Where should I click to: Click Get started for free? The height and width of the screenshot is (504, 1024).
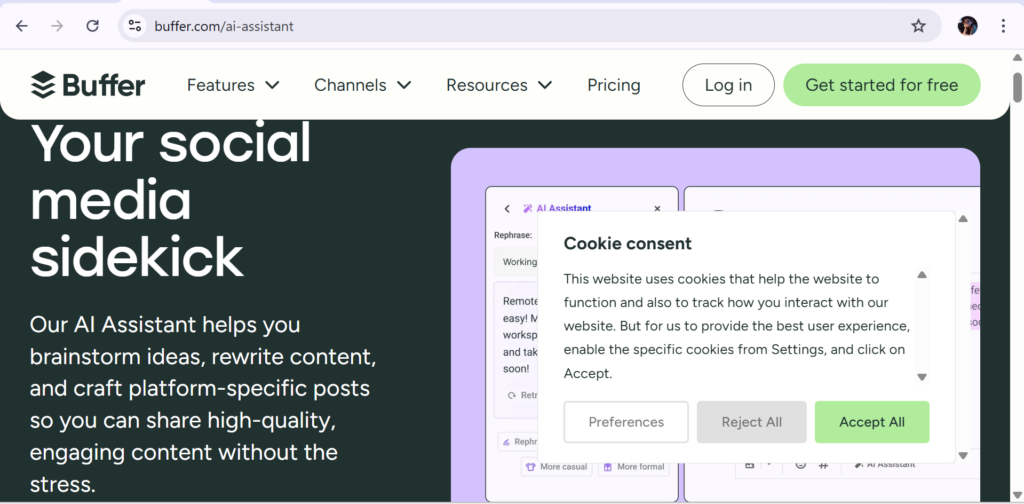point(881,85)
